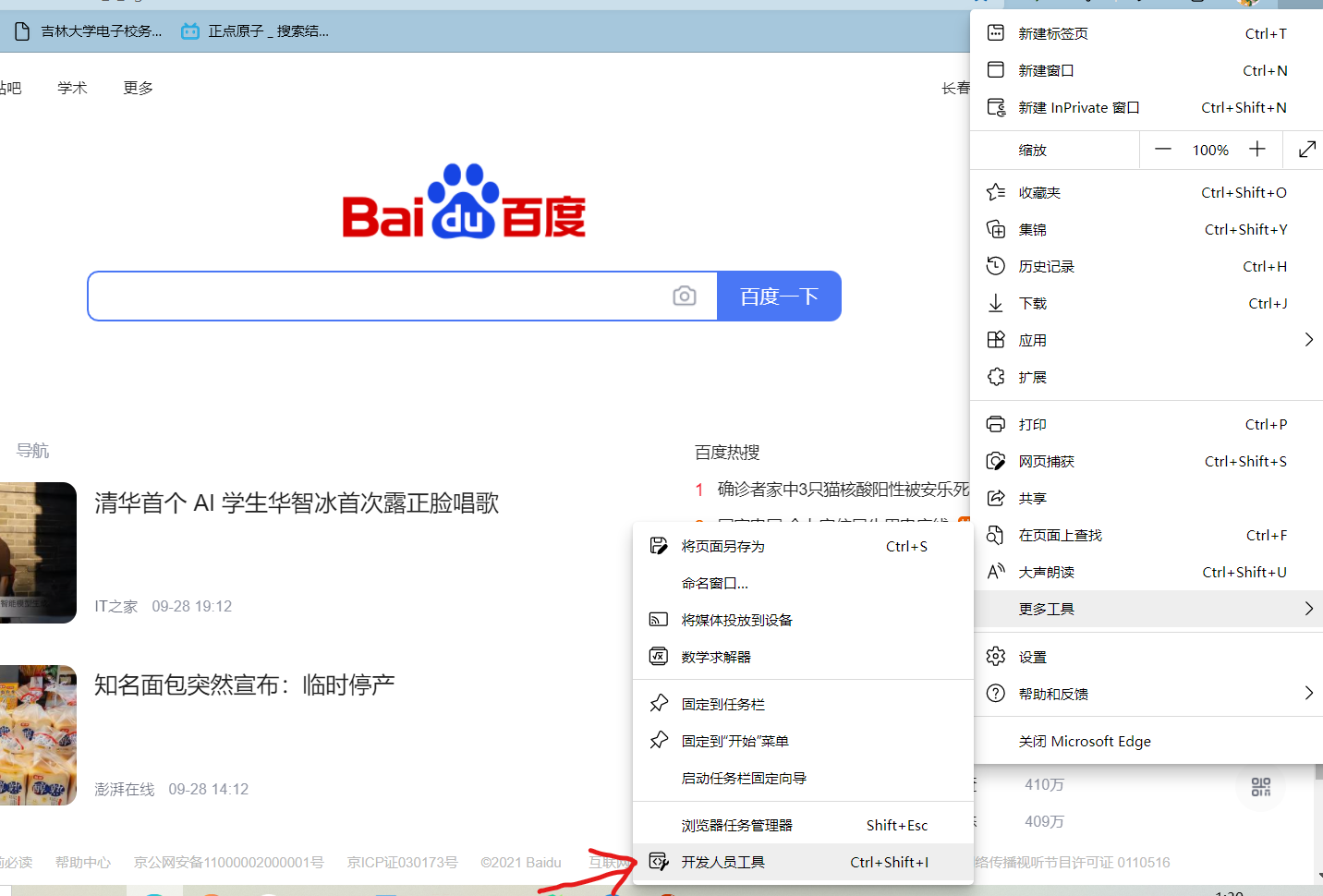Expand the 更多工具 submenu arrow

tap(1308, 608)
